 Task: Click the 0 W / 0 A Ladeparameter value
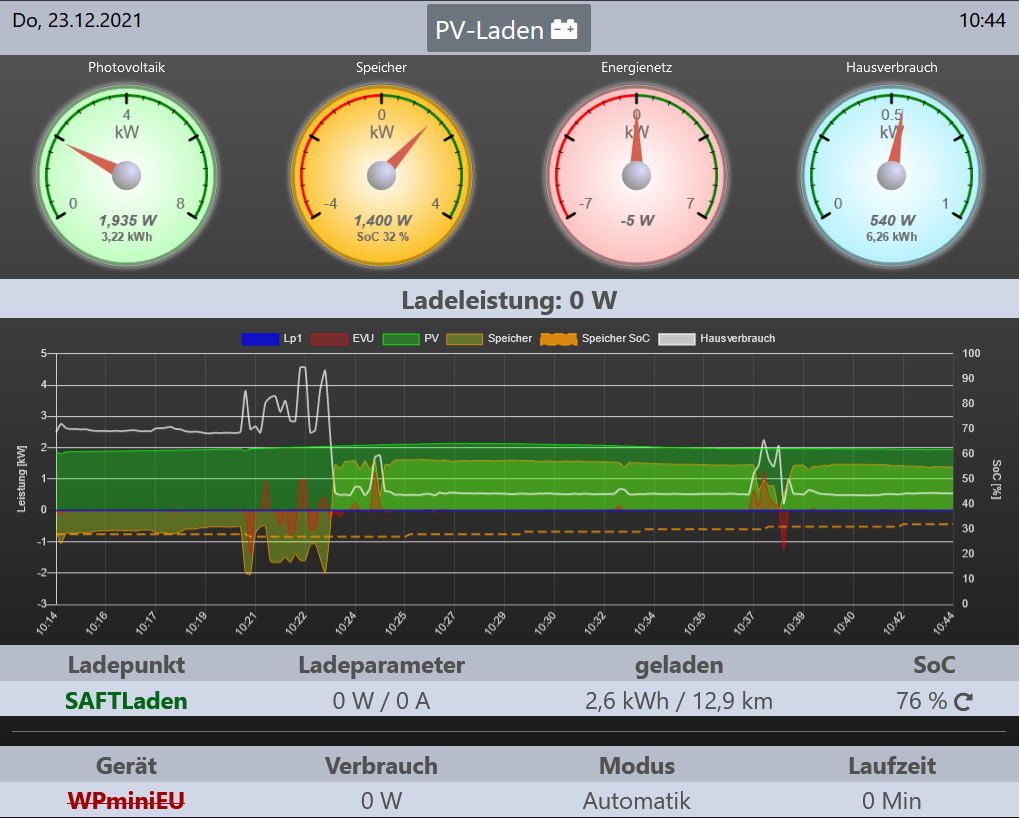(x=381, y=701)
